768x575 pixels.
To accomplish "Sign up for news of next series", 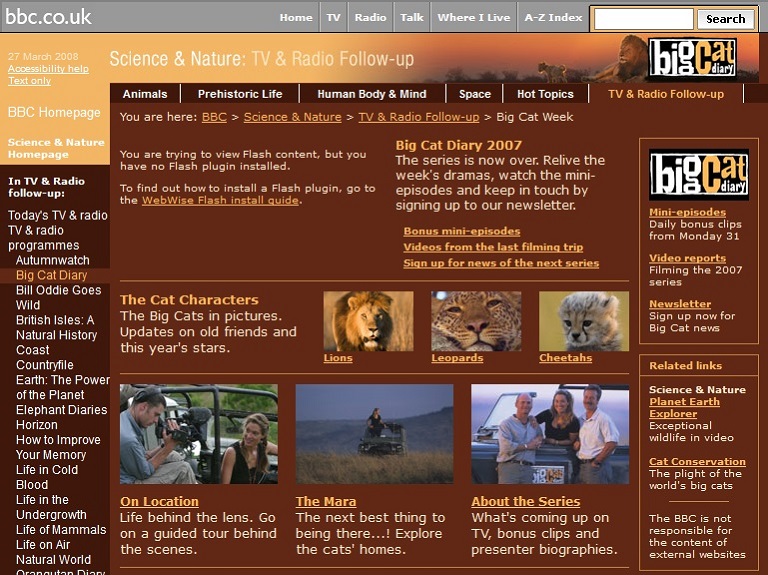I will pyautogui.click(x=501, y=263).
